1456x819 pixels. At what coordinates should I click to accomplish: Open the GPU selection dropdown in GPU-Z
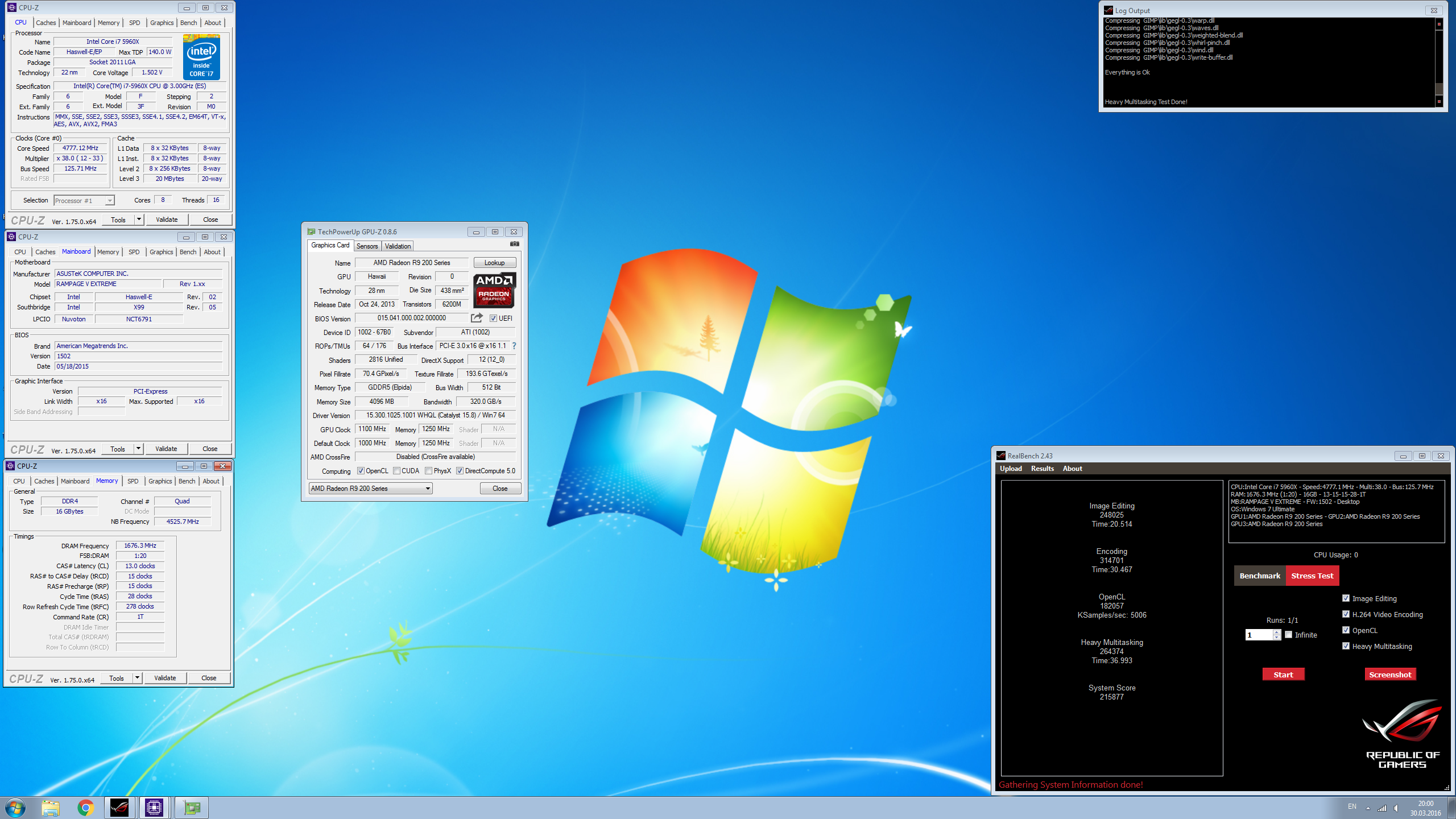pos(370,489)
